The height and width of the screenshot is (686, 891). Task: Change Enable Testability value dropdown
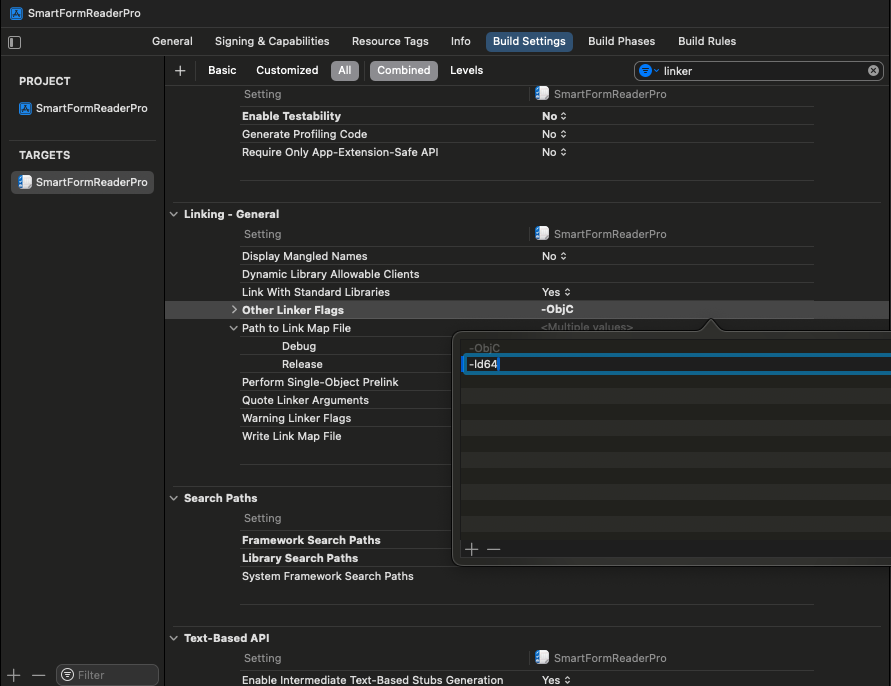[x=554, y=116]
